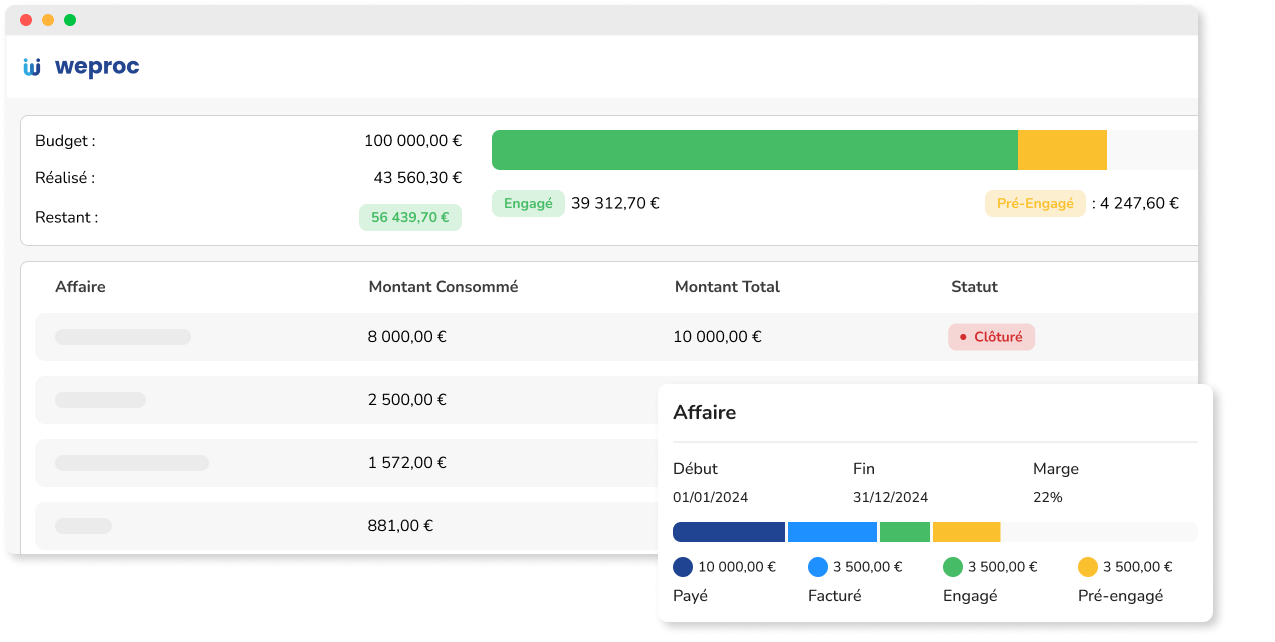Click the green macOS maximize window button
Screen dimensions: 1275x642
click(70, 20)
